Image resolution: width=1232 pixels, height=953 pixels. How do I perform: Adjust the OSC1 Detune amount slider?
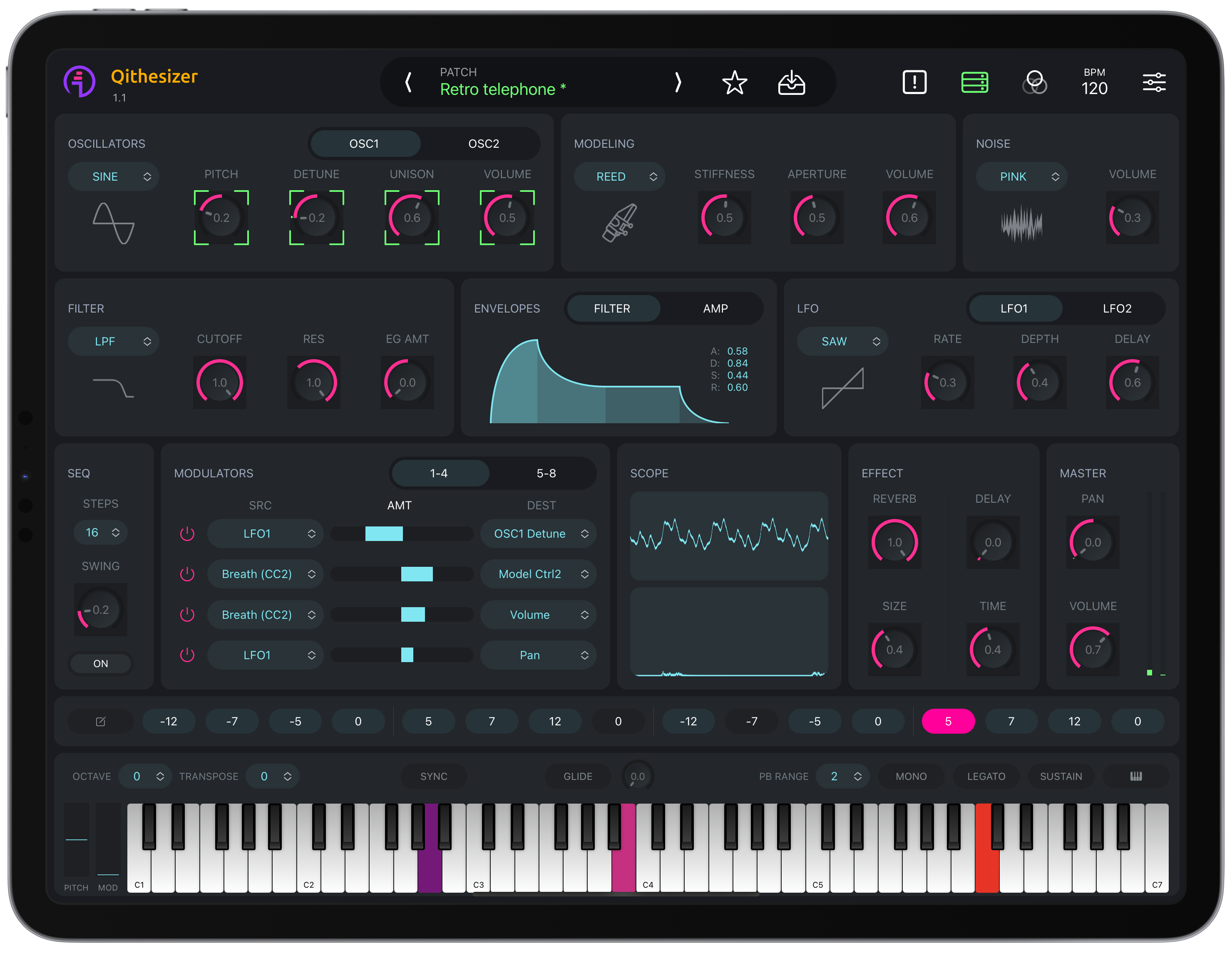[x=402, y=534]
